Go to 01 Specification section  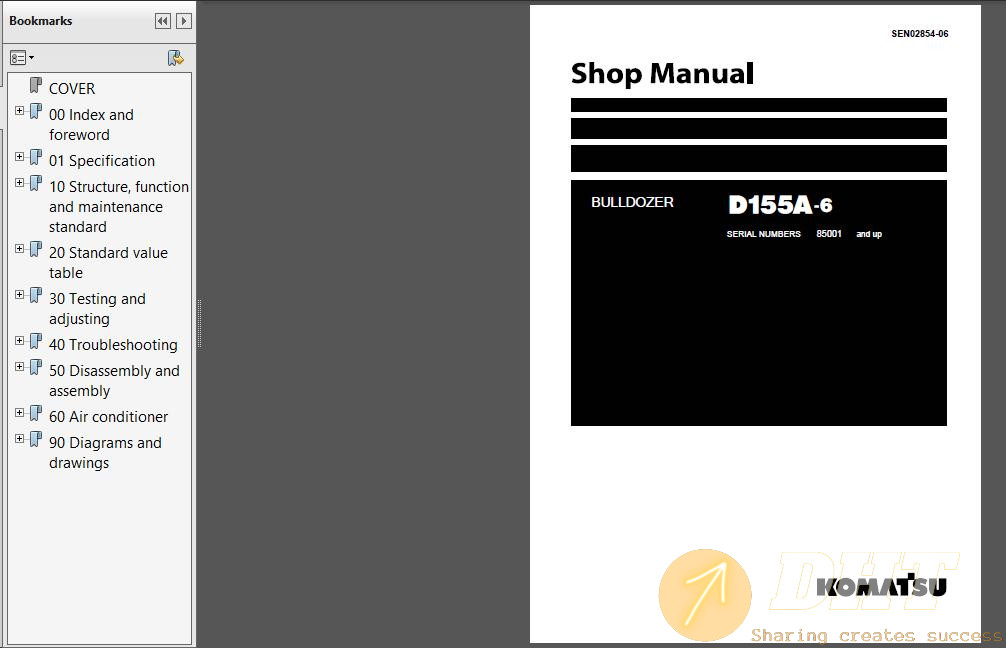(x=102, y=161)
